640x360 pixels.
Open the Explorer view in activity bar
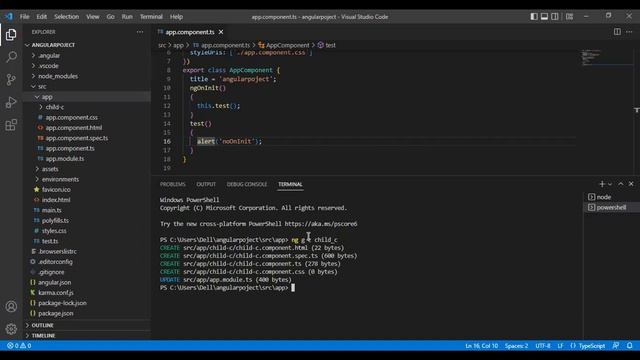click(x=11, y=35)
